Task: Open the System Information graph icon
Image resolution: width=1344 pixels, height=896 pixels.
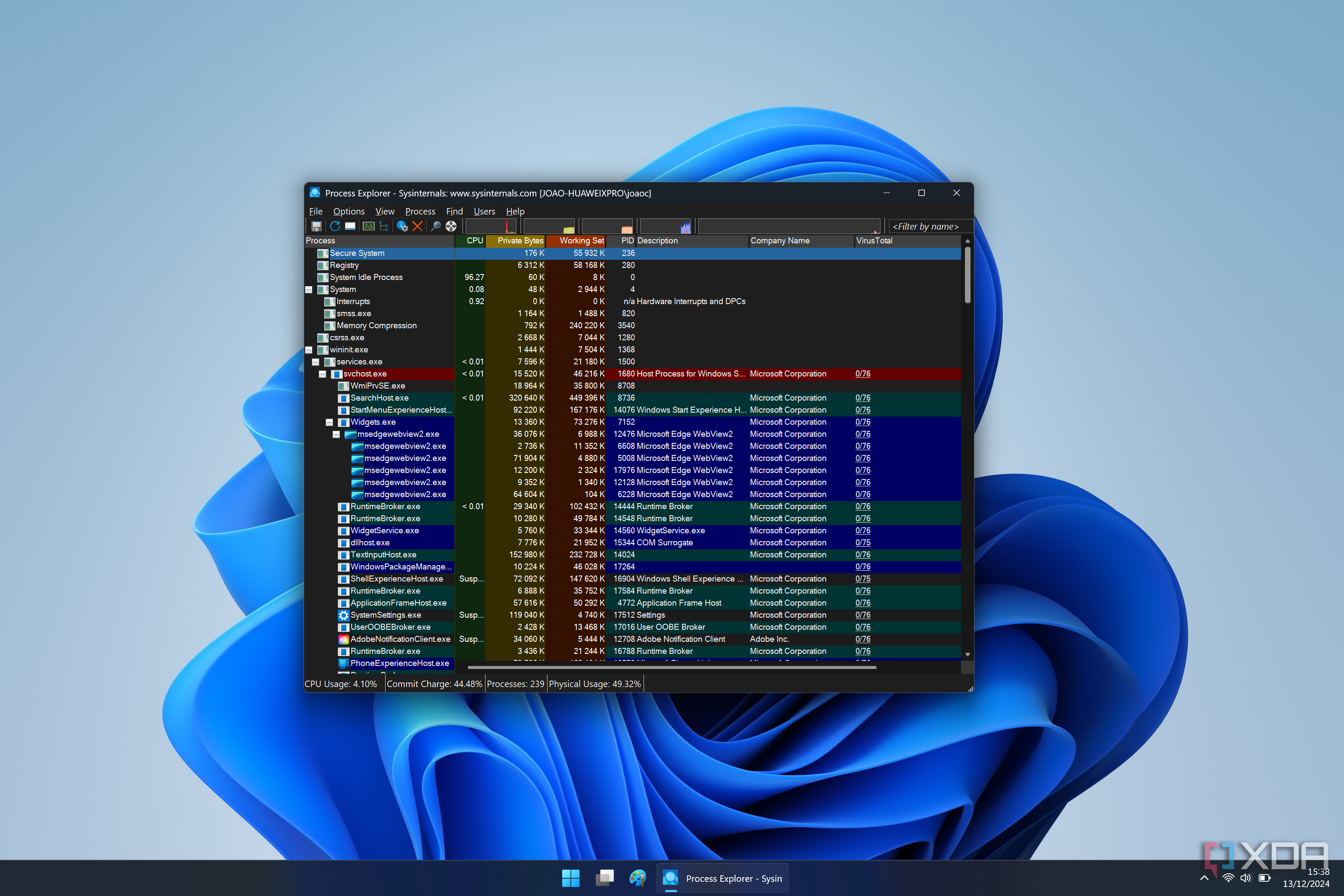Action: click(x=369, y=226)
